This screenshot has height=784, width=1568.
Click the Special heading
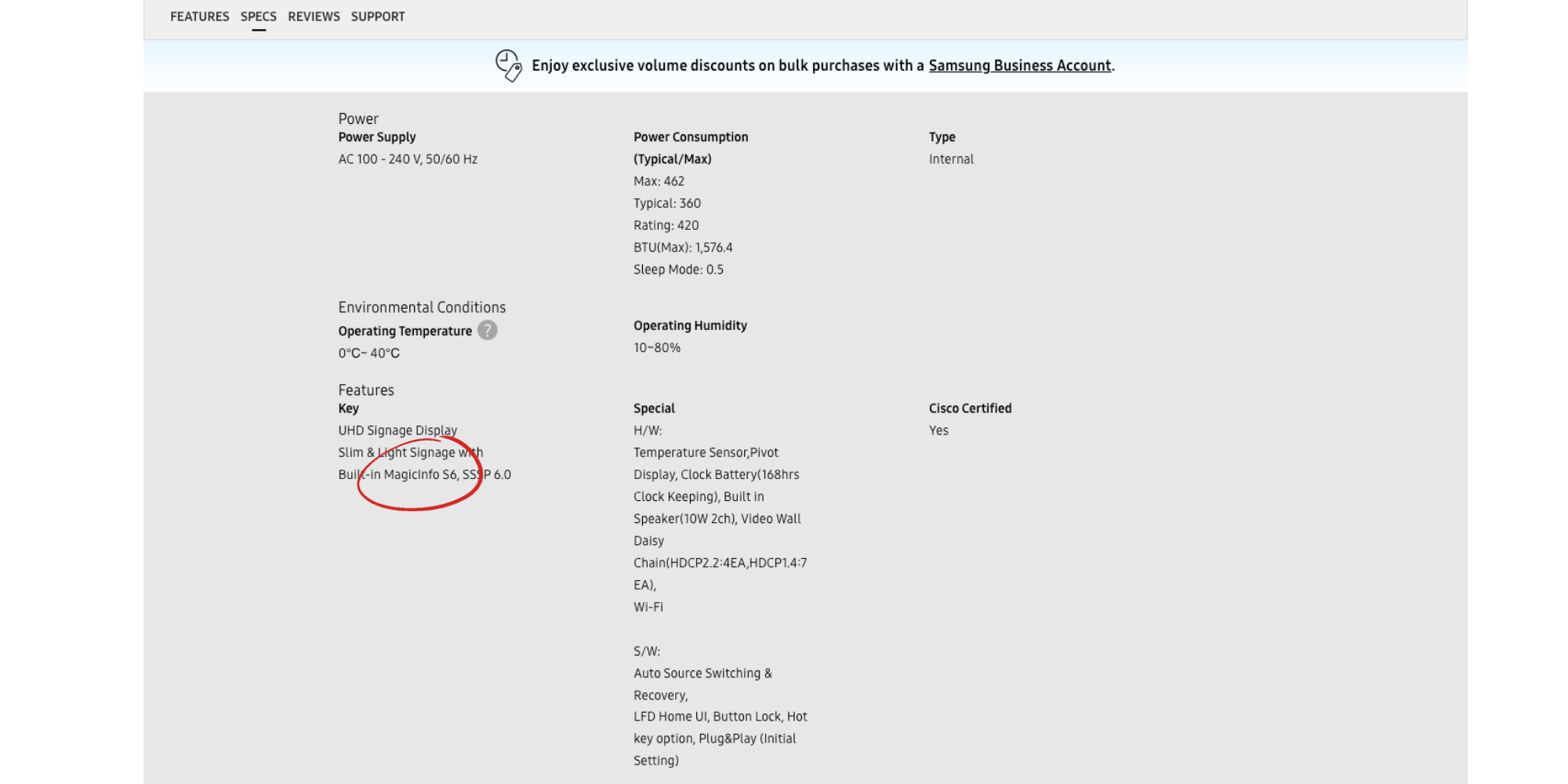(x=654, y=408)
